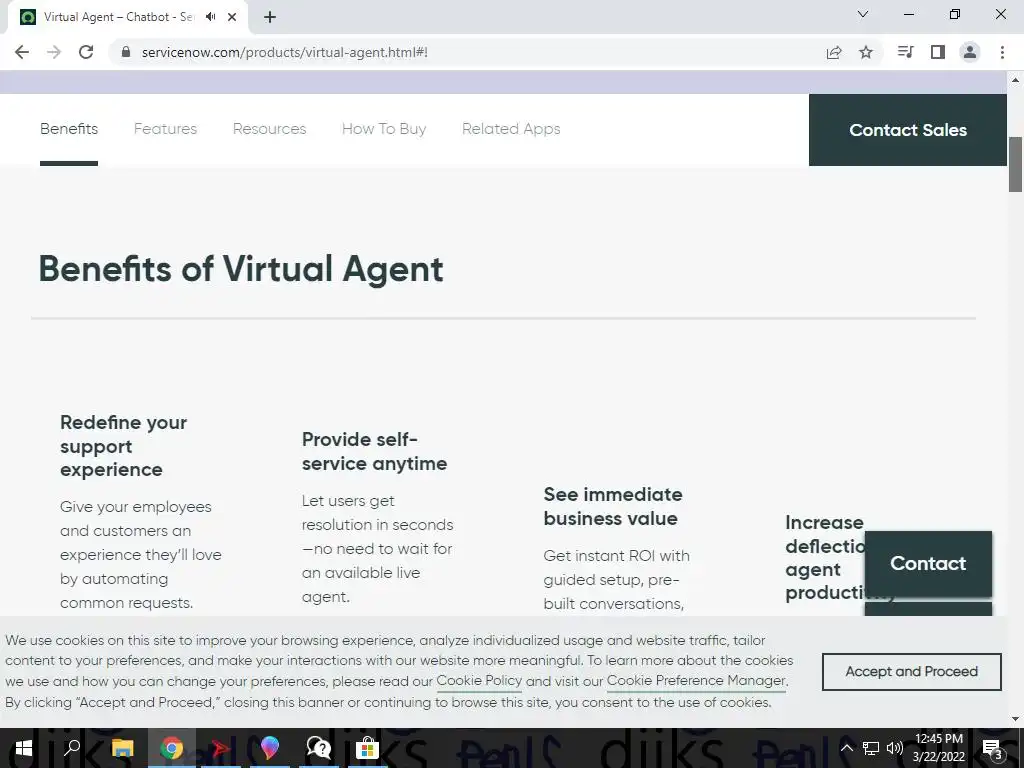Accept and Proceed with cookies
1024x768 pixels.
[912, 671]
